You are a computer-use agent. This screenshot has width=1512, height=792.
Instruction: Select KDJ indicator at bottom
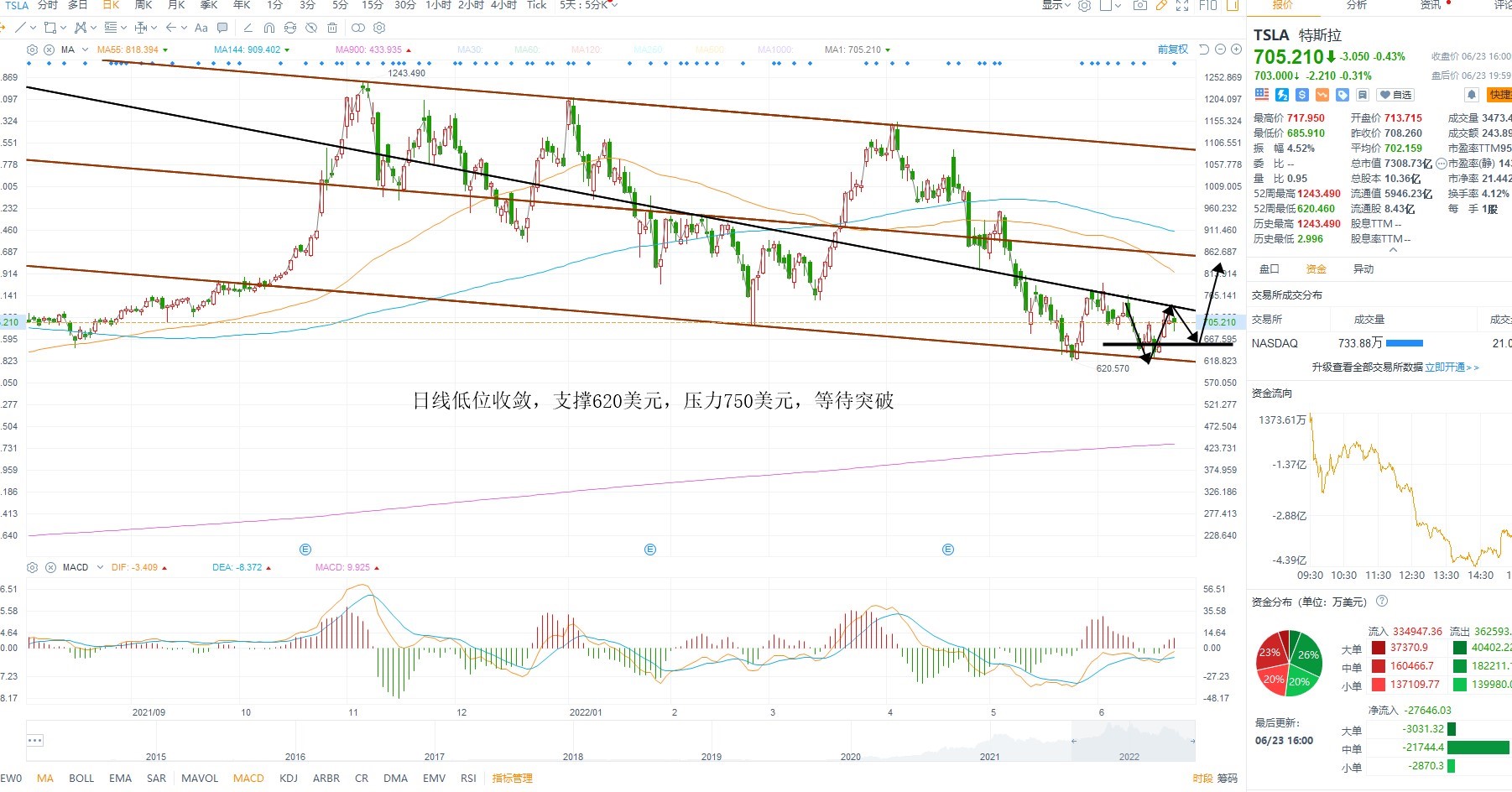[289, 779]
